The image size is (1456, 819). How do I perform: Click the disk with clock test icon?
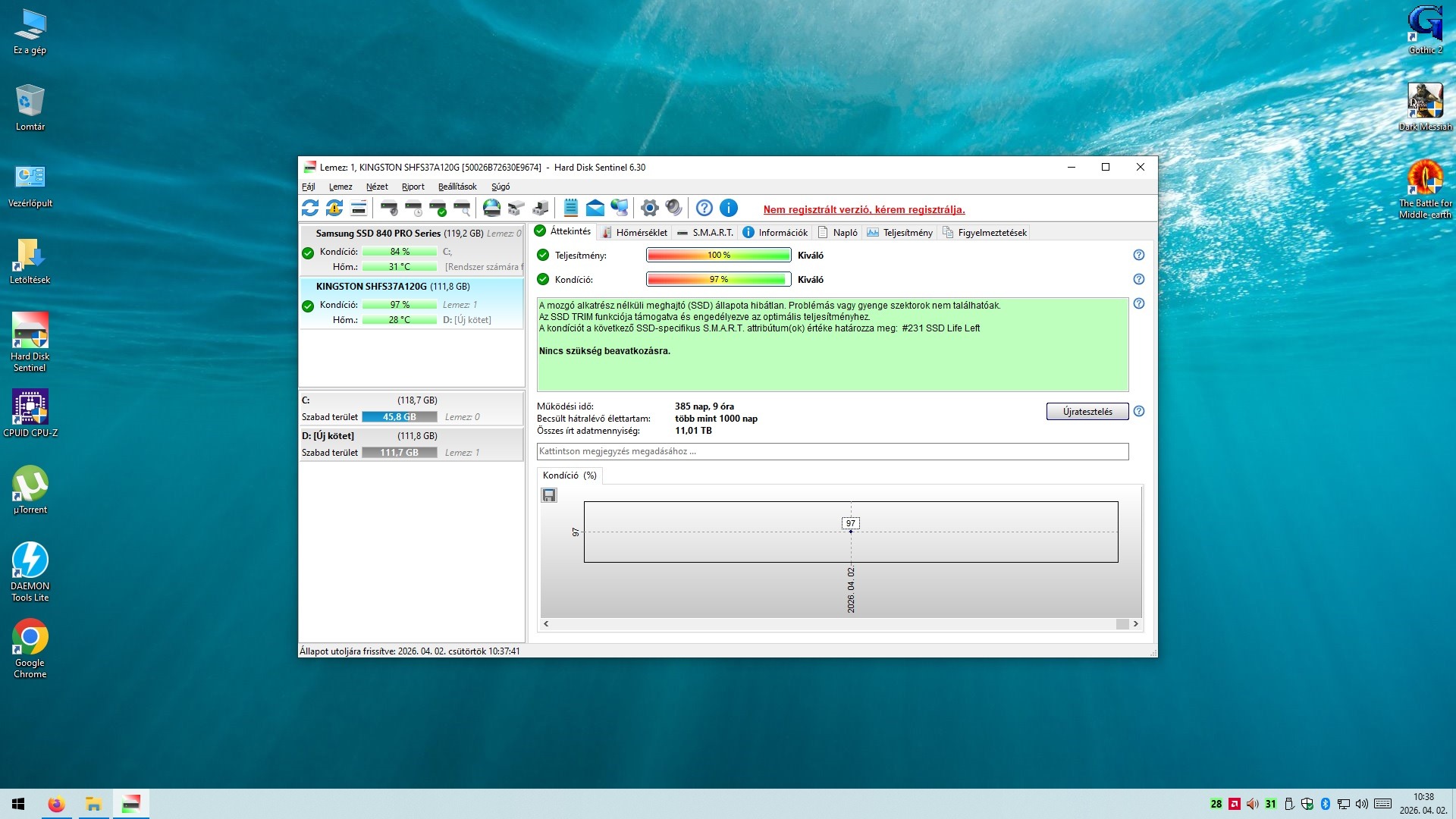click(x=414, y=208)
